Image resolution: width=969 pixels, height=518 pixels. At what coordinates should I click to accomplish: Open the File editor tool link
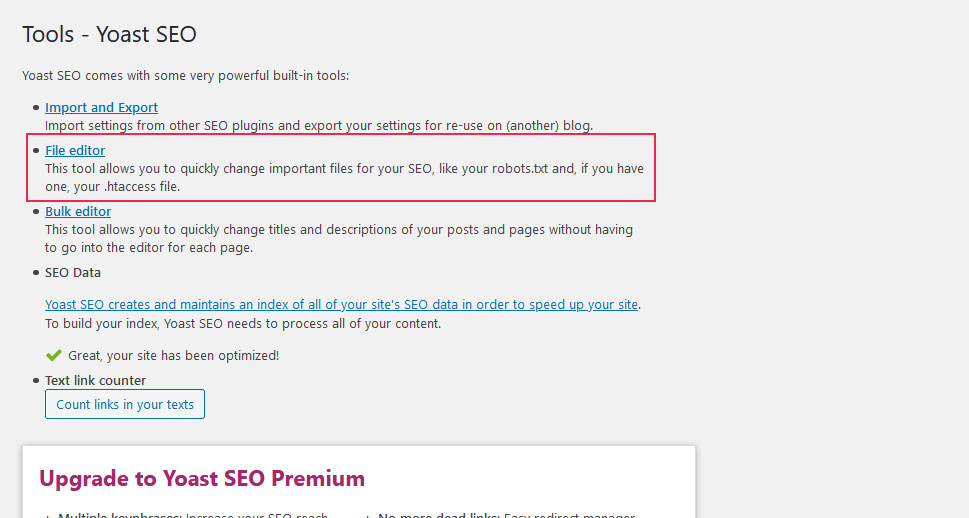point(75,150)
